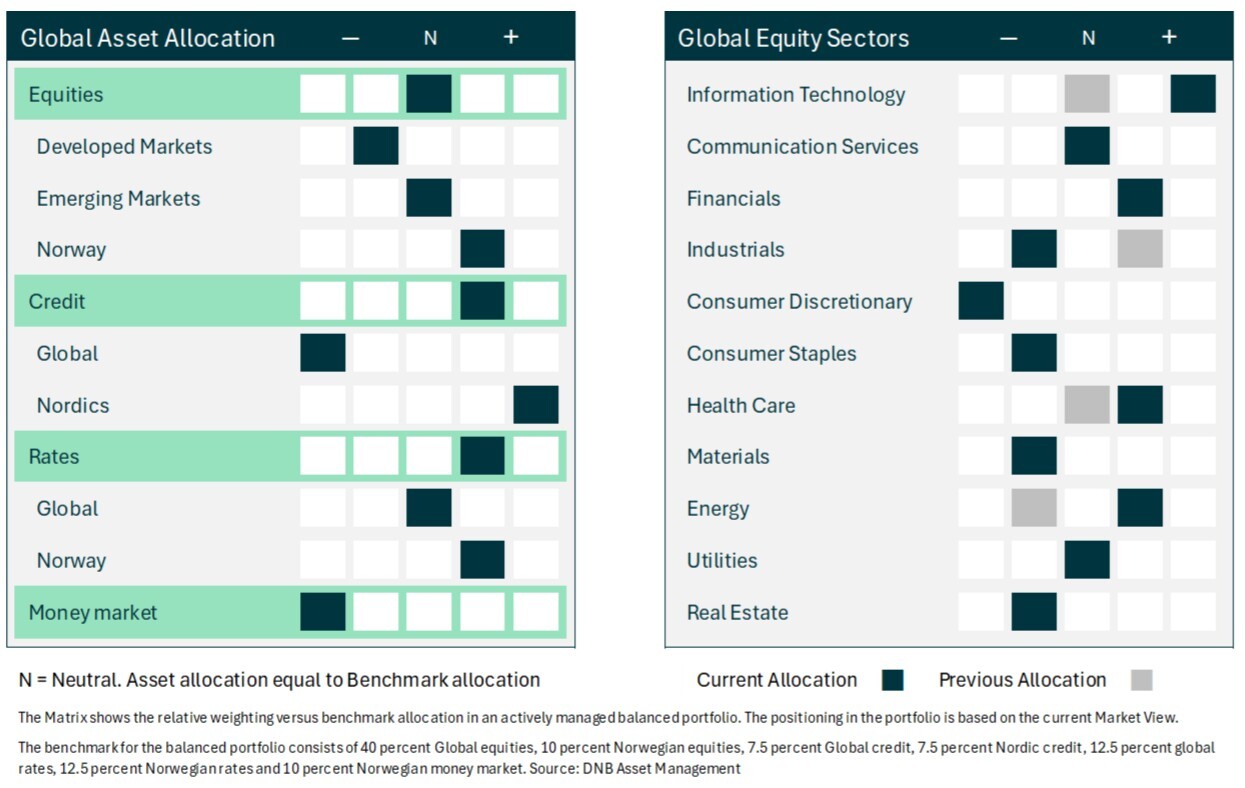Click the gray previous cell for Industrials
Image resolution: width=1245 pixels, height=788 pixels.
tap(1140, 249)
